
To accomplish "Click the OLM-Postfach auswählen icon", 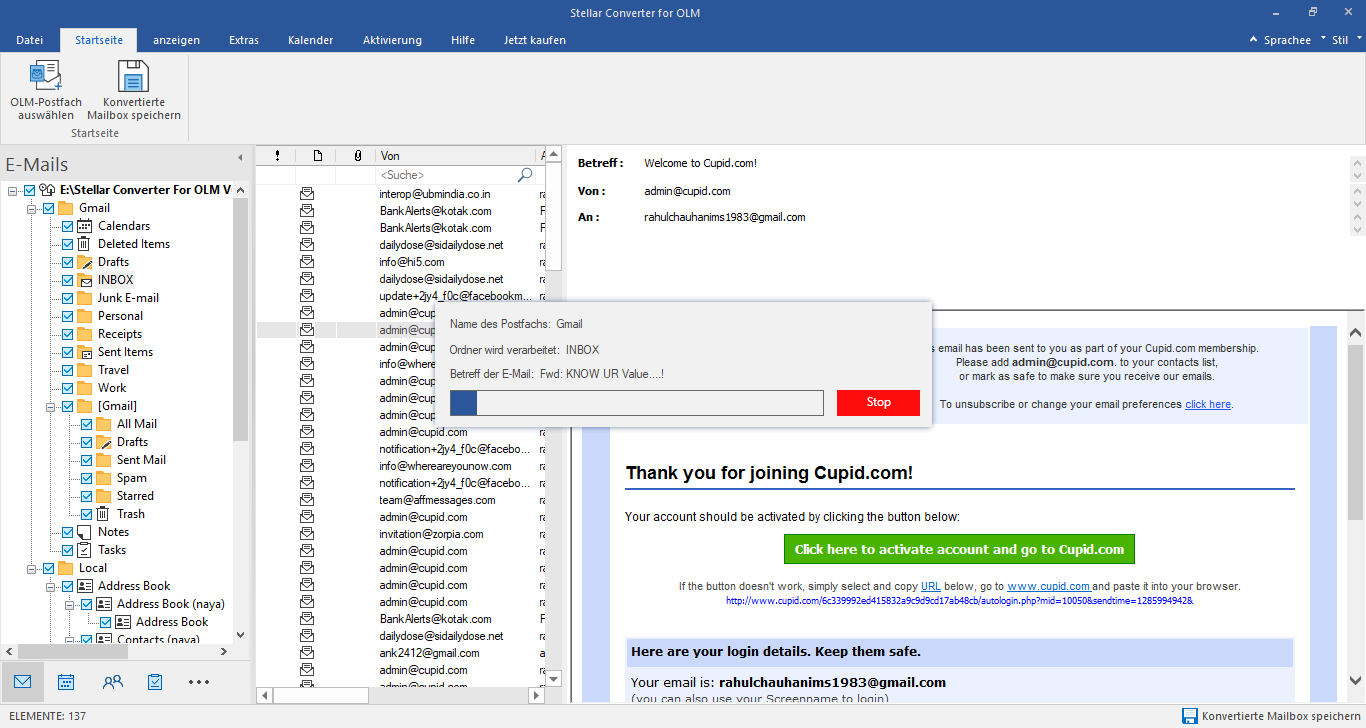I will click(x=46, y=76).
